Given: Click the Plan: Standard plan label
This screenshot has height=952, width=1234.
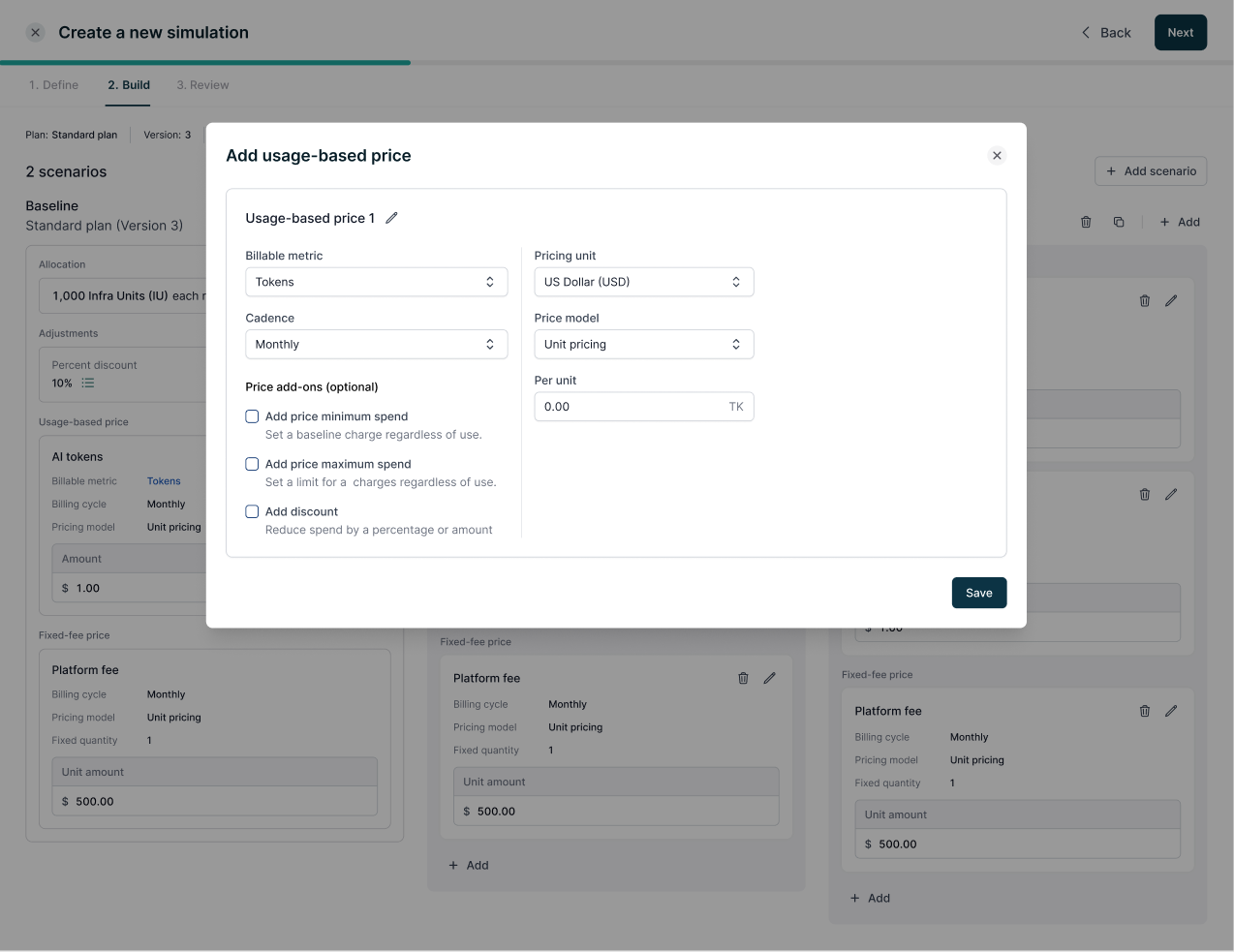Looking at the screenshot, I should [72, 136].
